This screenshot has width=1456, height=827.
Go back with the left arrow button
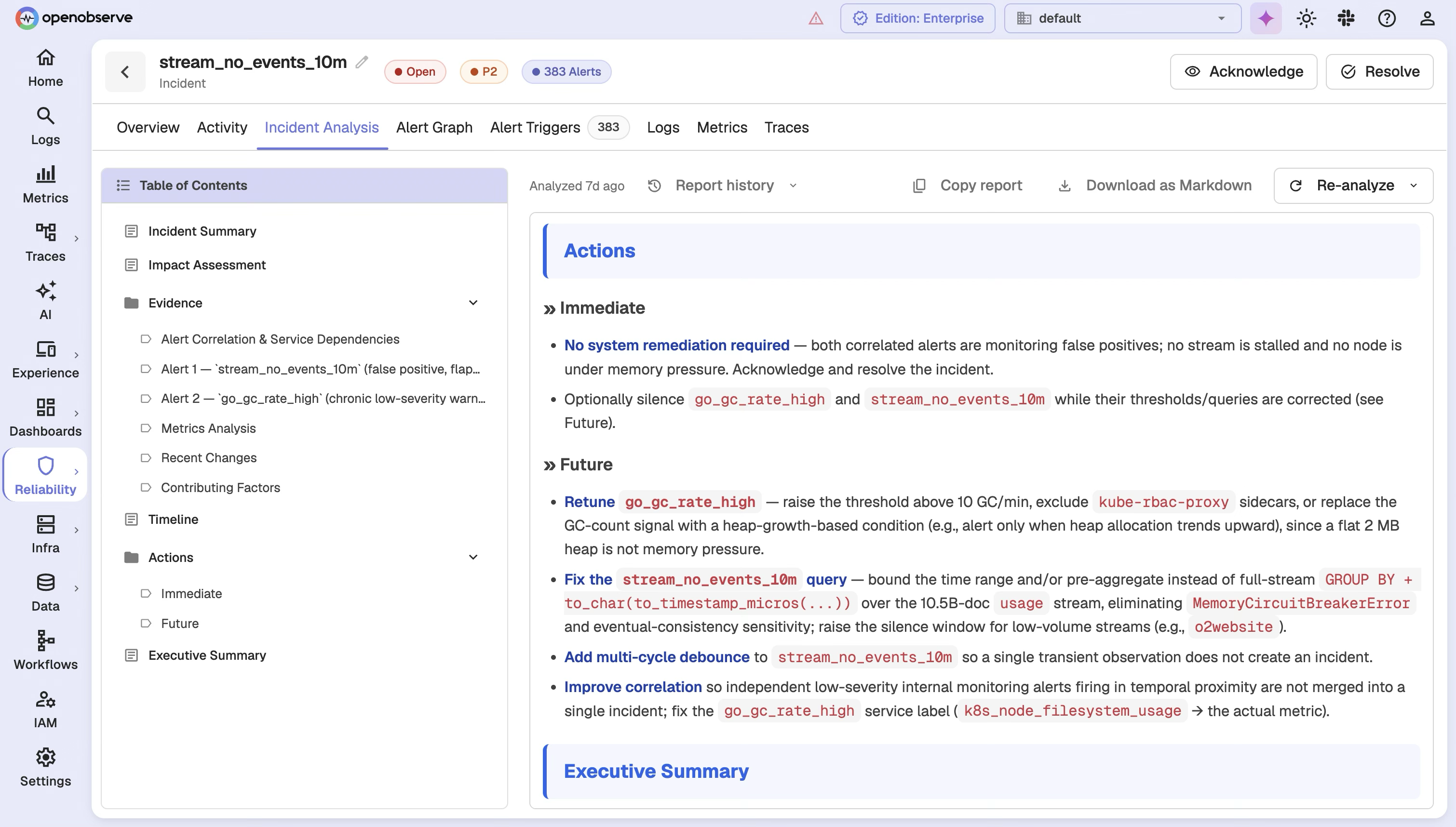pos(125,71)
